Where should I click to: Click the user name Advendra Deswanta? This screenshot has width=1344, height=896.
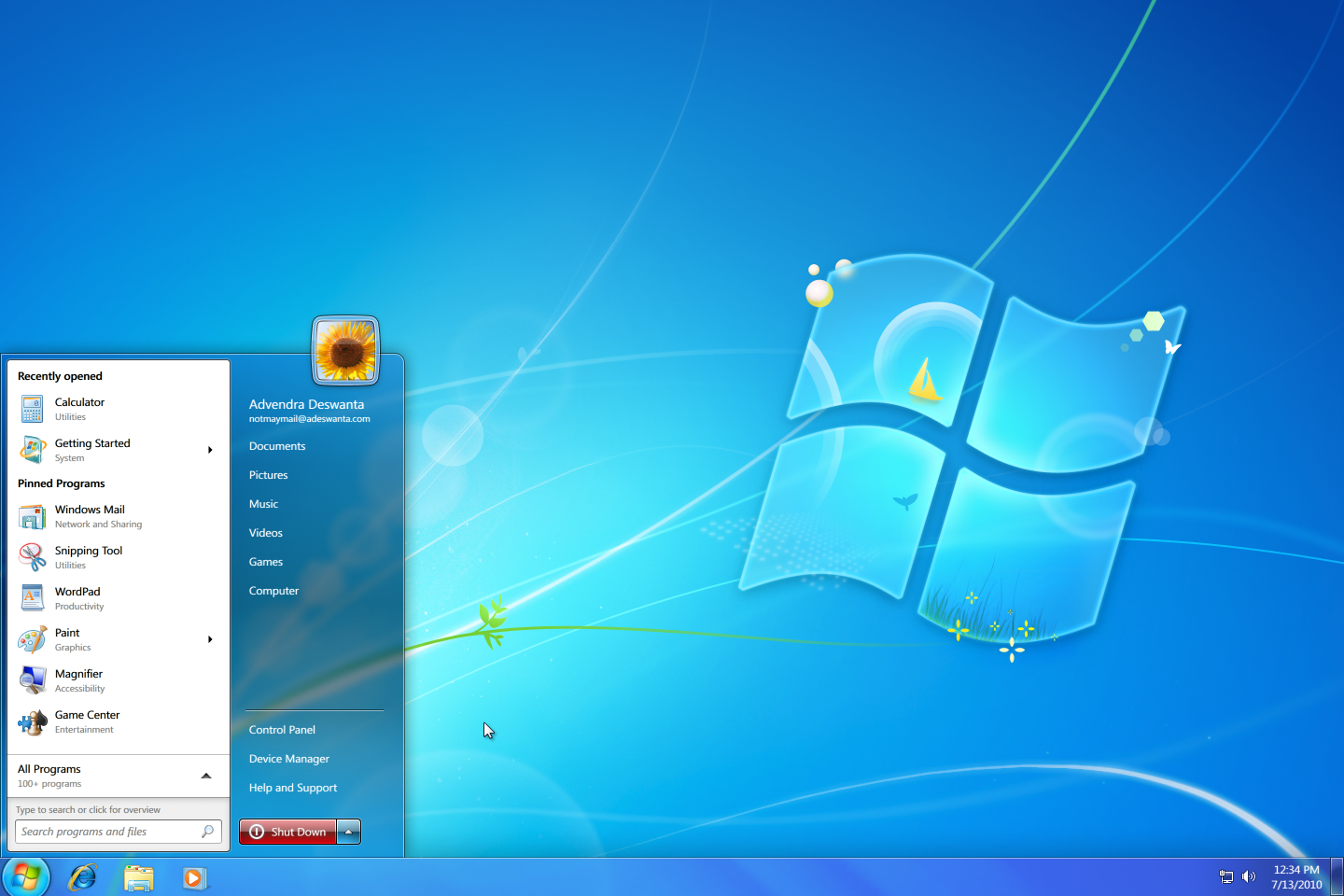(x=307, y=404)
